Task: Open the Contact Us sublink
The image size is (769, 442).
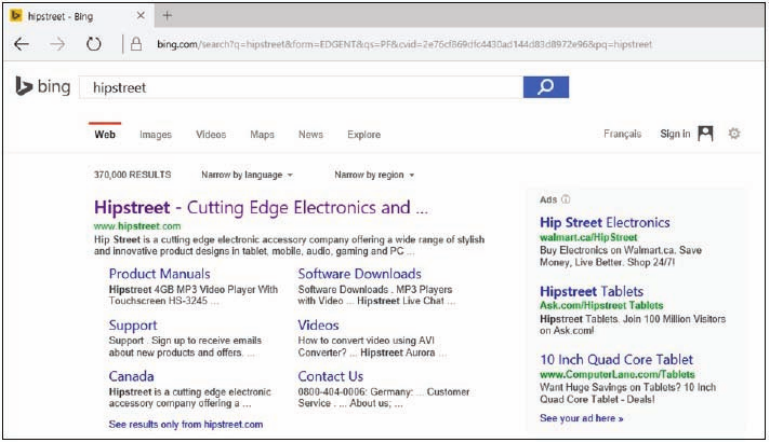Action: coord(331,376)
